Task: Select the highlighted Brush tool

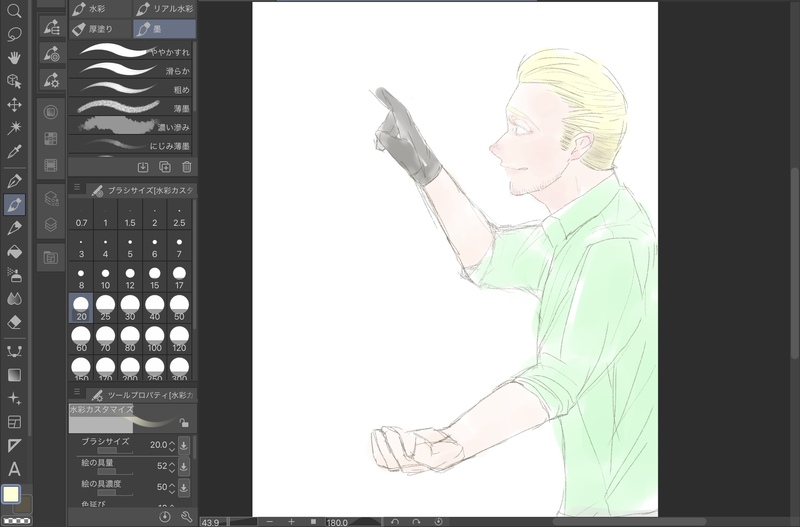Action: pos(14,205)
